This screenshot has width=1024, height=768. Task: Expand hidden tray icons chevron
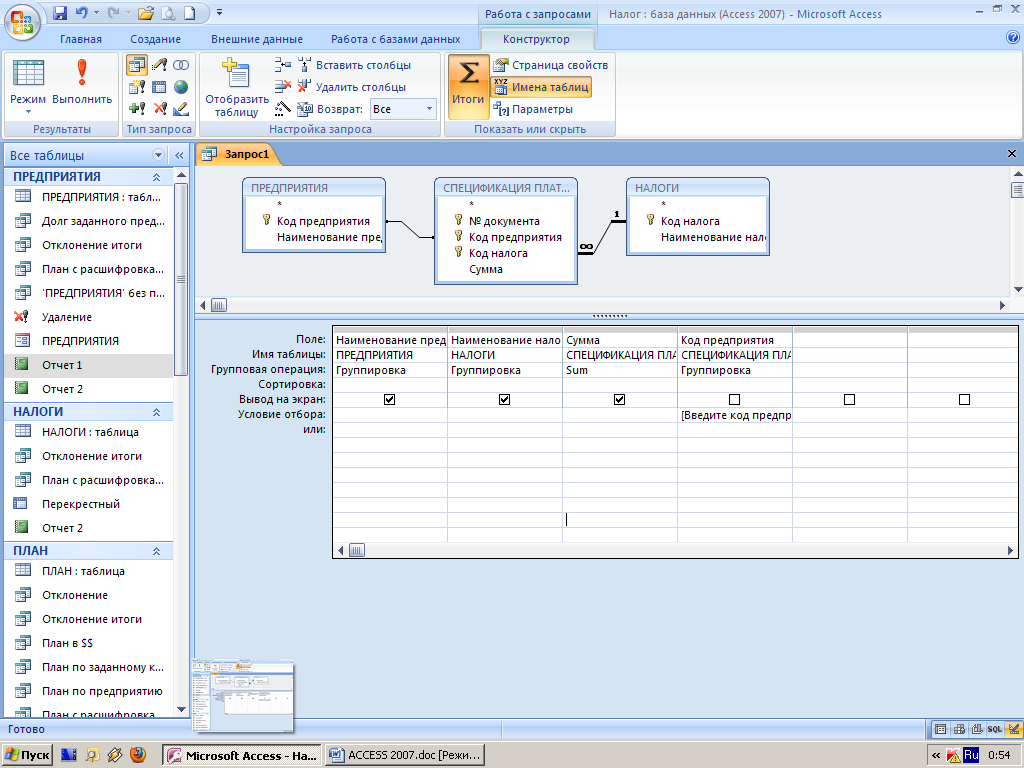coord(936,756)
